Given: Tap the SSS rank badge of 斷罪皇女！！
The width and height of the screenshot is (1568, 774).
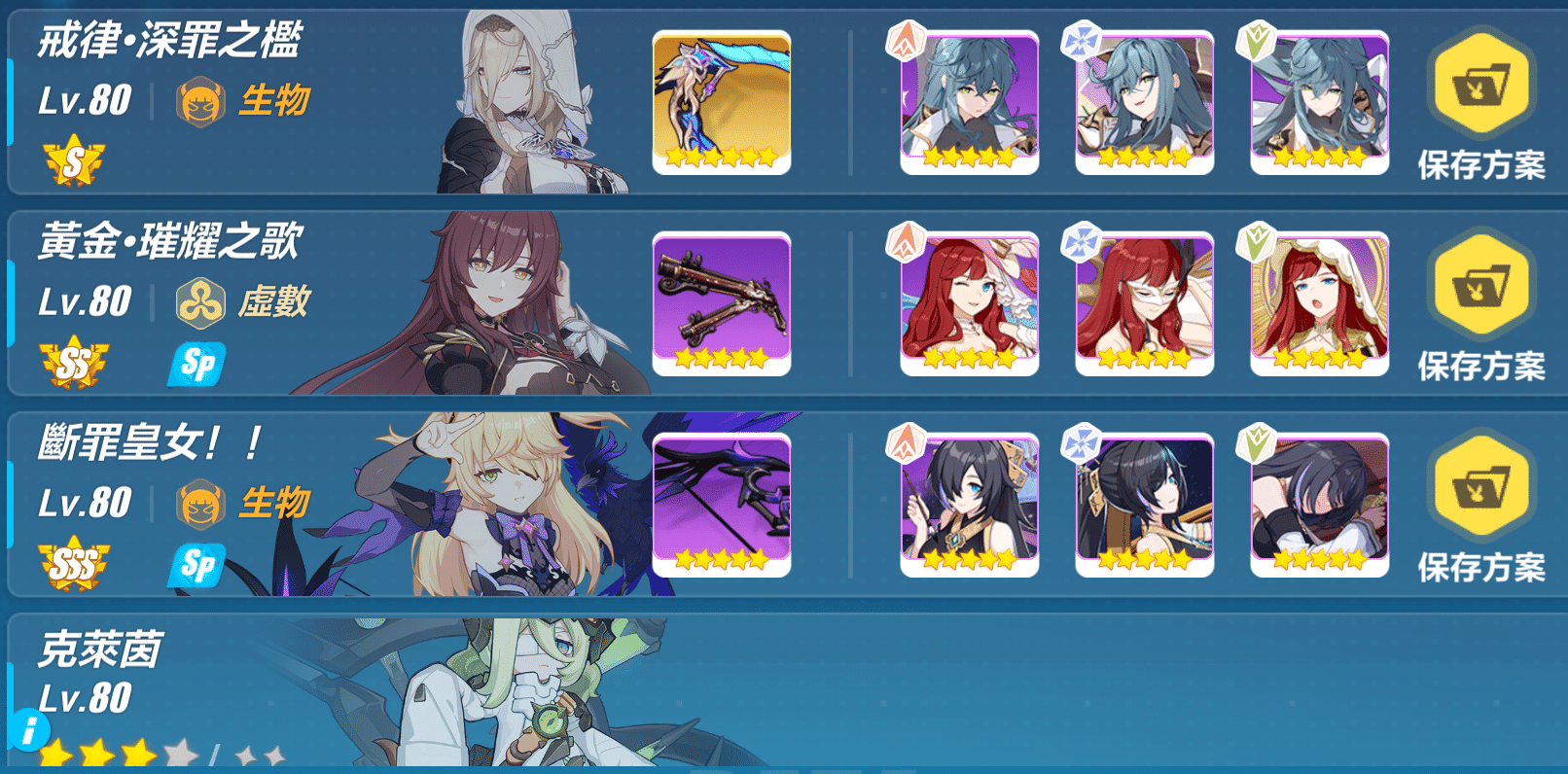Looking at the screenshot, I should [74, 565].
